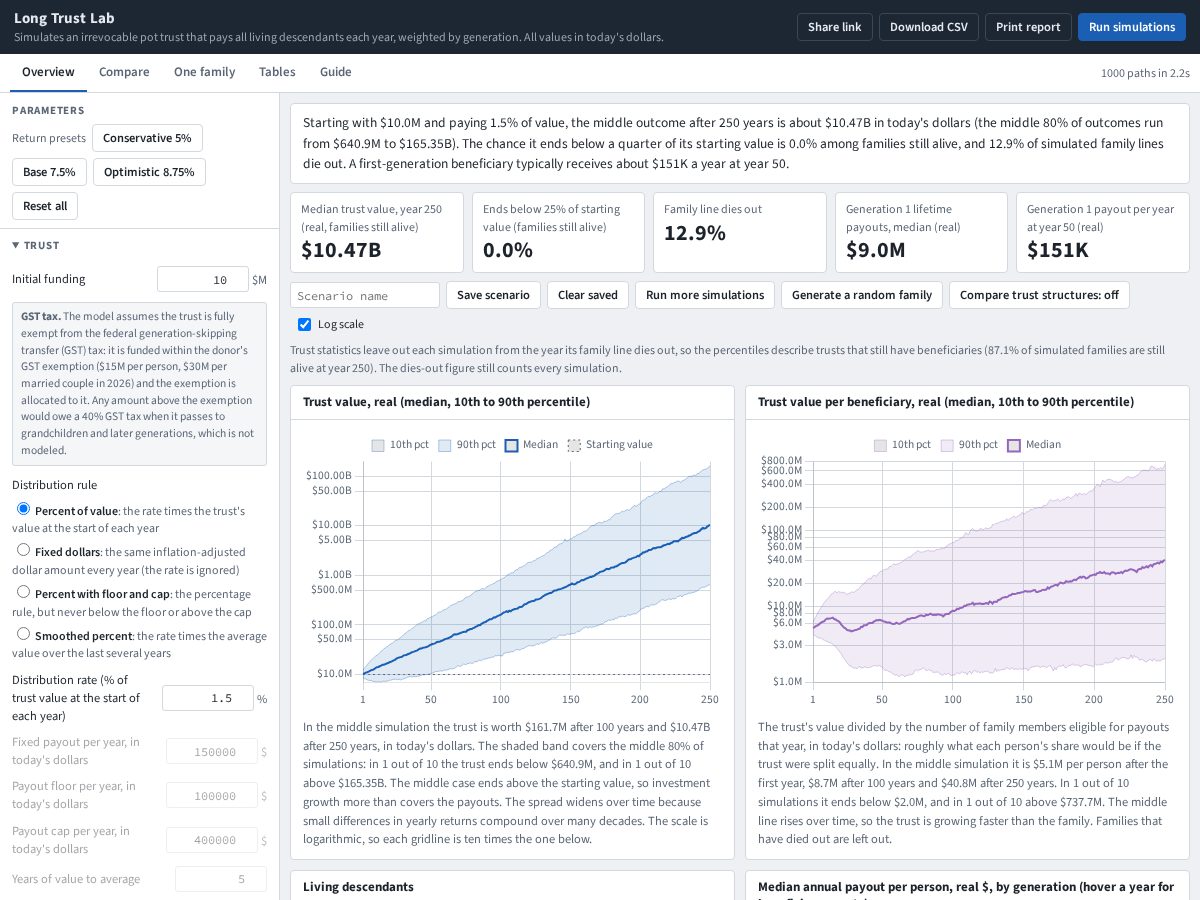Switch to the Overview tab

(x=48, y=72)
